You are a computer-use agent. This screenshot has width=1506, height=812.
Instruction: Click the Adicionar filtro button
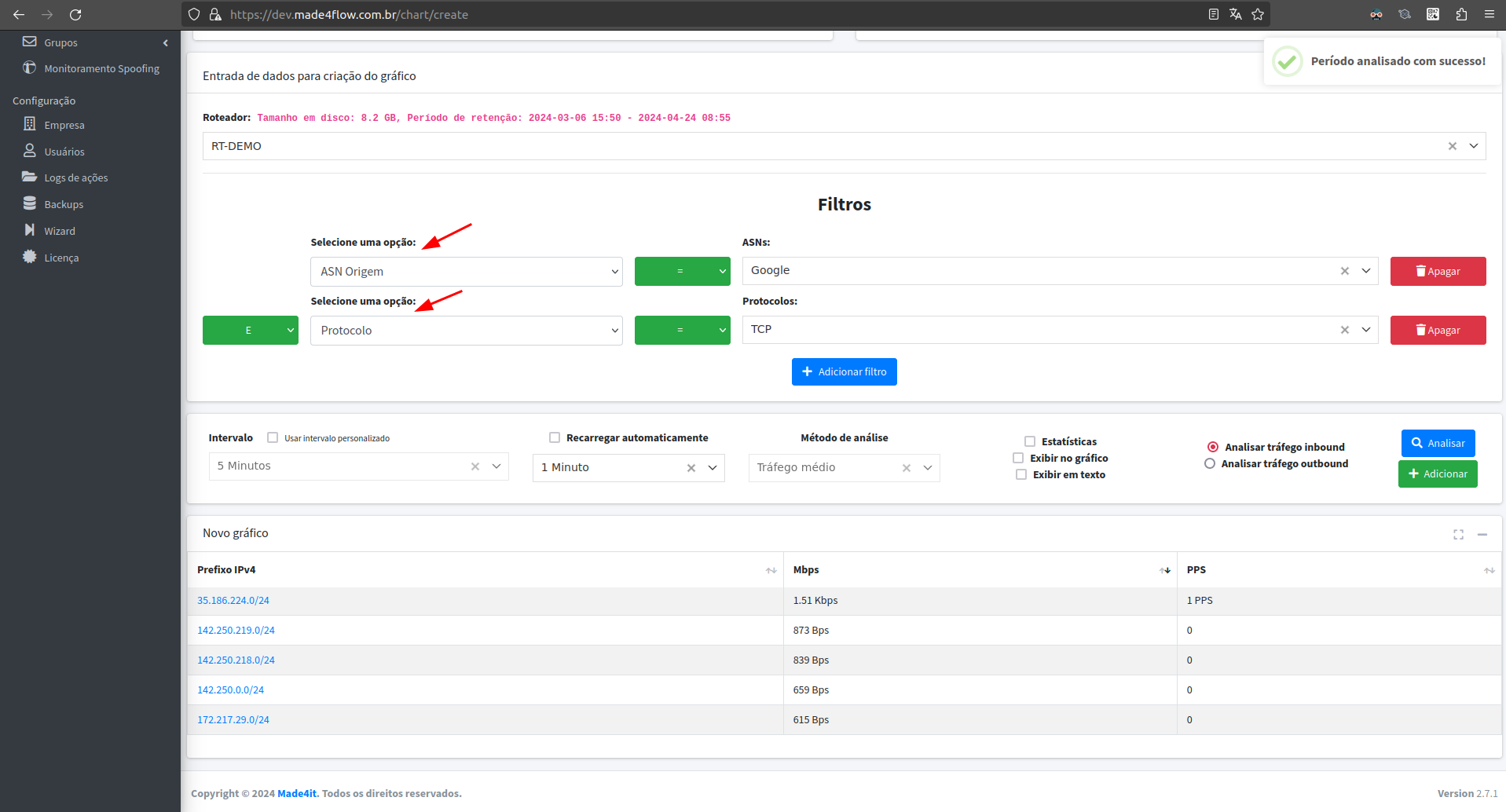tap(845, 372)
